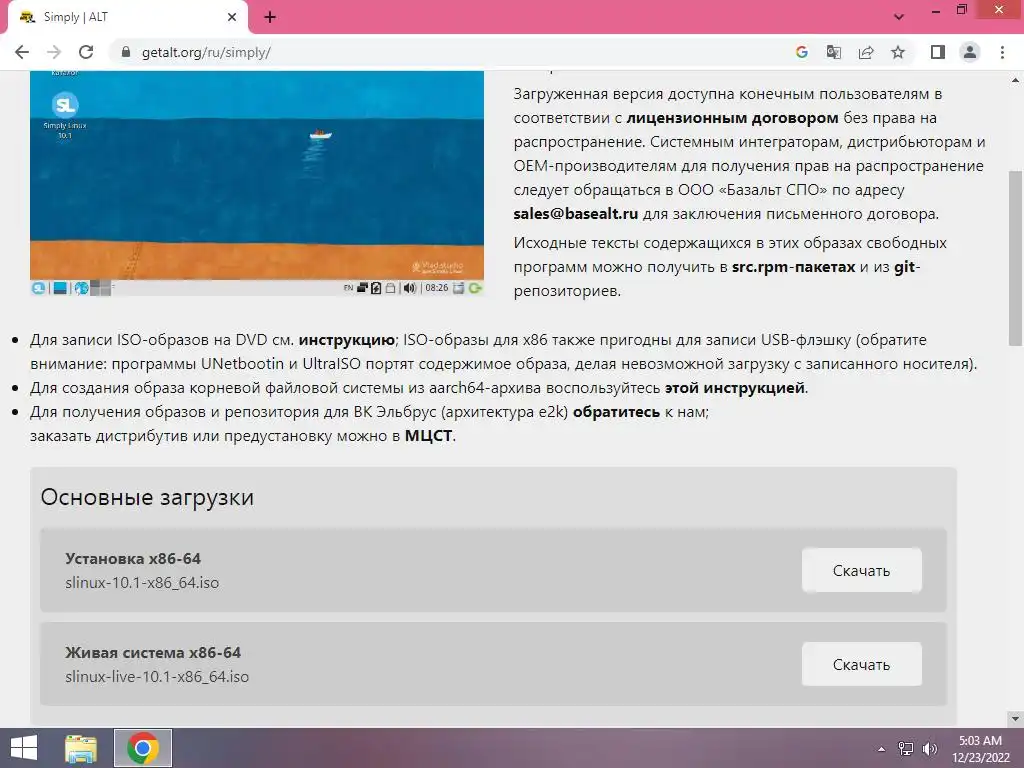View site security lock information
The image size is (1024, 768).
pos(126,52)
